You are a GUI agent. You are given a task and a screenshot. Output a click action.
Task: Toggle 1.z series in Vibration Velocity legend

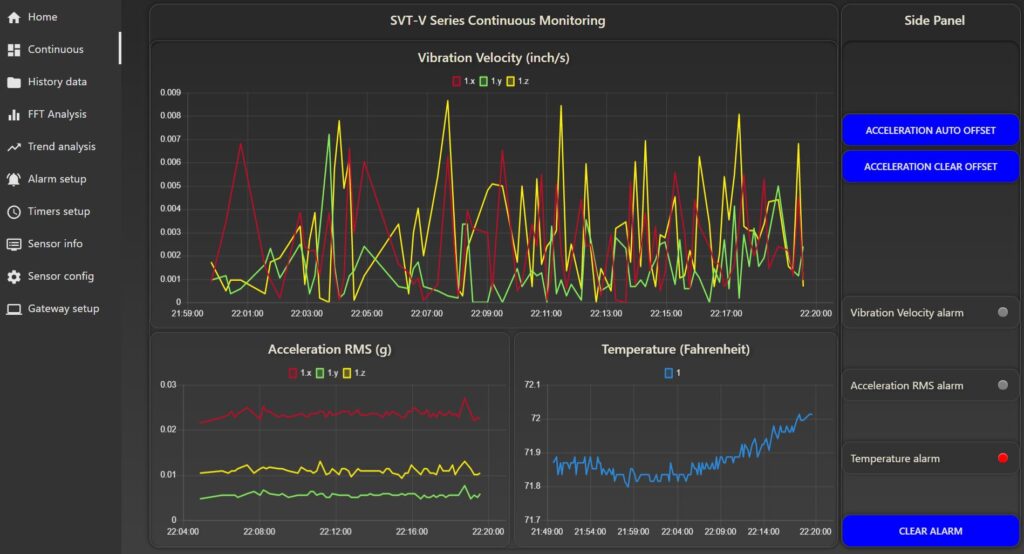[x=517, y=81]
